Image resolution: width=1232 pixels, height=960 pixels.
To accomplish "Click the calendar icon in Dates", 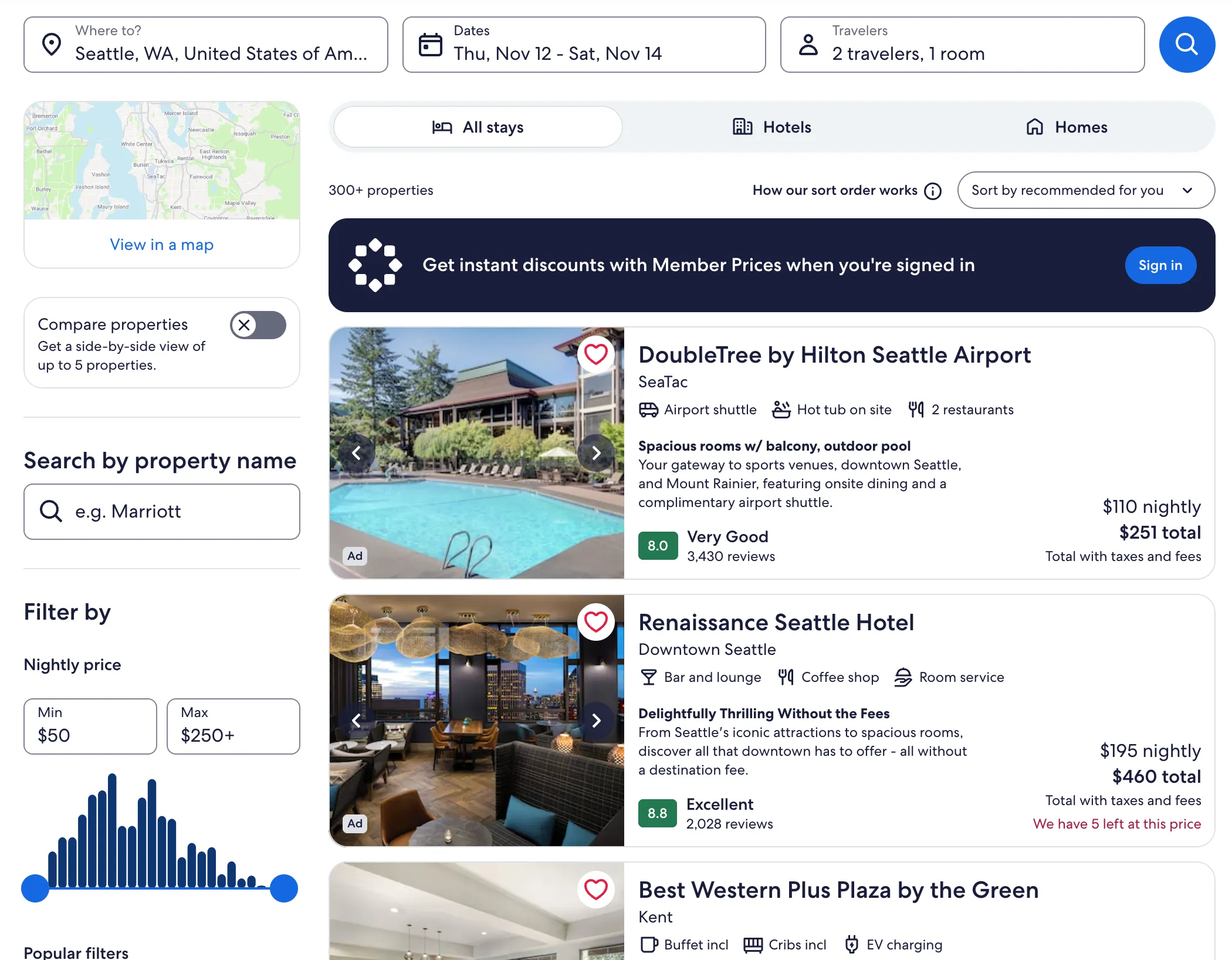I will (x=430, y=45).
